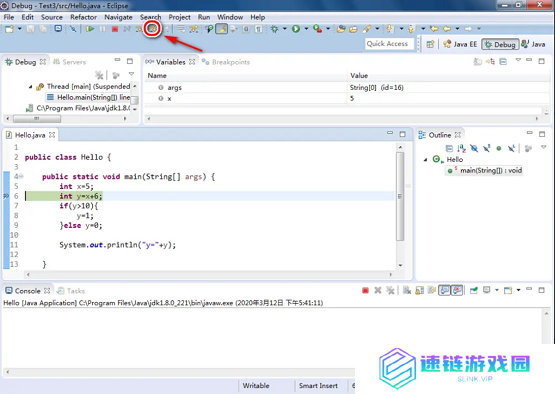Click the Debug bug icon in toolbar
555x394 pixels.
tap(274, 29)
